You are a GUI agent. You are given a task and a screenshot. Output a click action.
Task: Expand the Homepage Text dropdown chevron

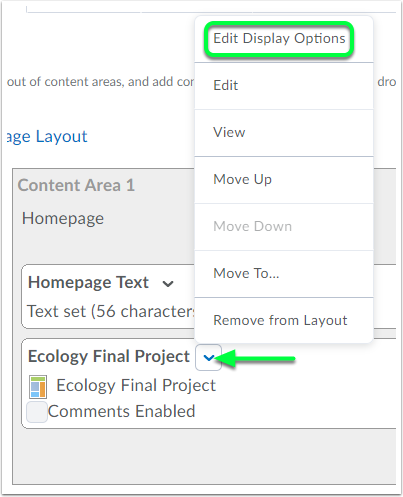click(x=168, y=284)
